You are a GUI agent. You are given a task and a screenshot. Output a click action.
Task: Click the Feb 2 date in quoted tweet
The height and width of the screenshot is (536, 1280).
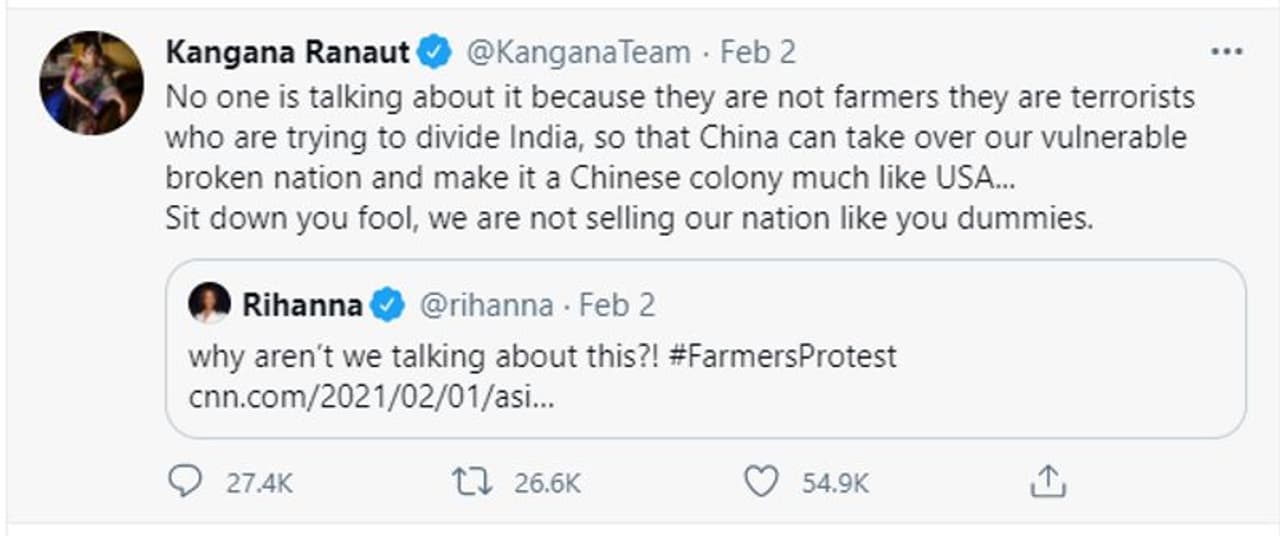tap(617, 305)
